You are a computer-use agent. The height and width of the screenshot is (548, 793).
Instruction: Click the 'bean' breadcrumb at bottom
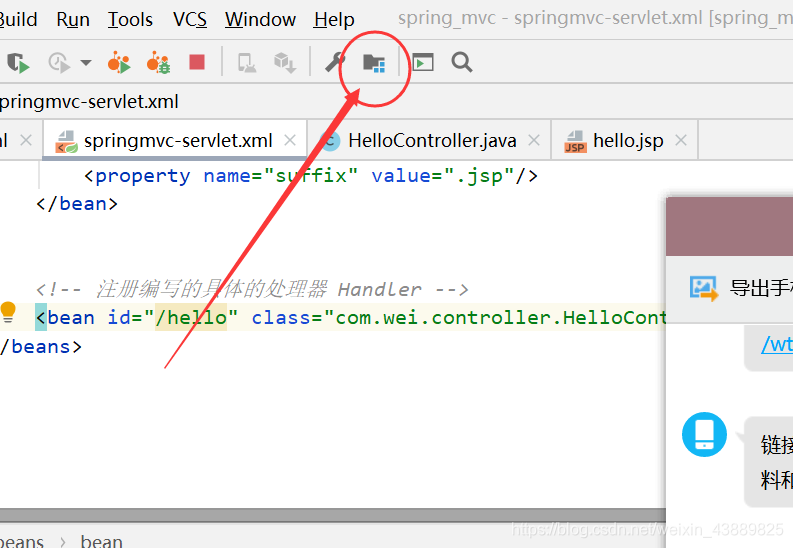click(x=101, y=541)
